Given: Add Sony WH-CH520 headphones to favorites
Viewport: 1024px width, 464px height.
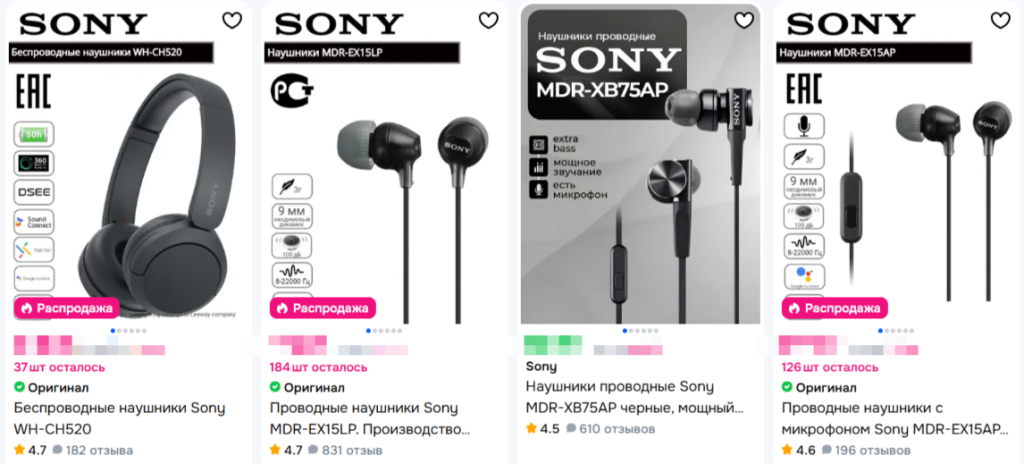Looking at the screenshot, I should [x=232, y=21].
